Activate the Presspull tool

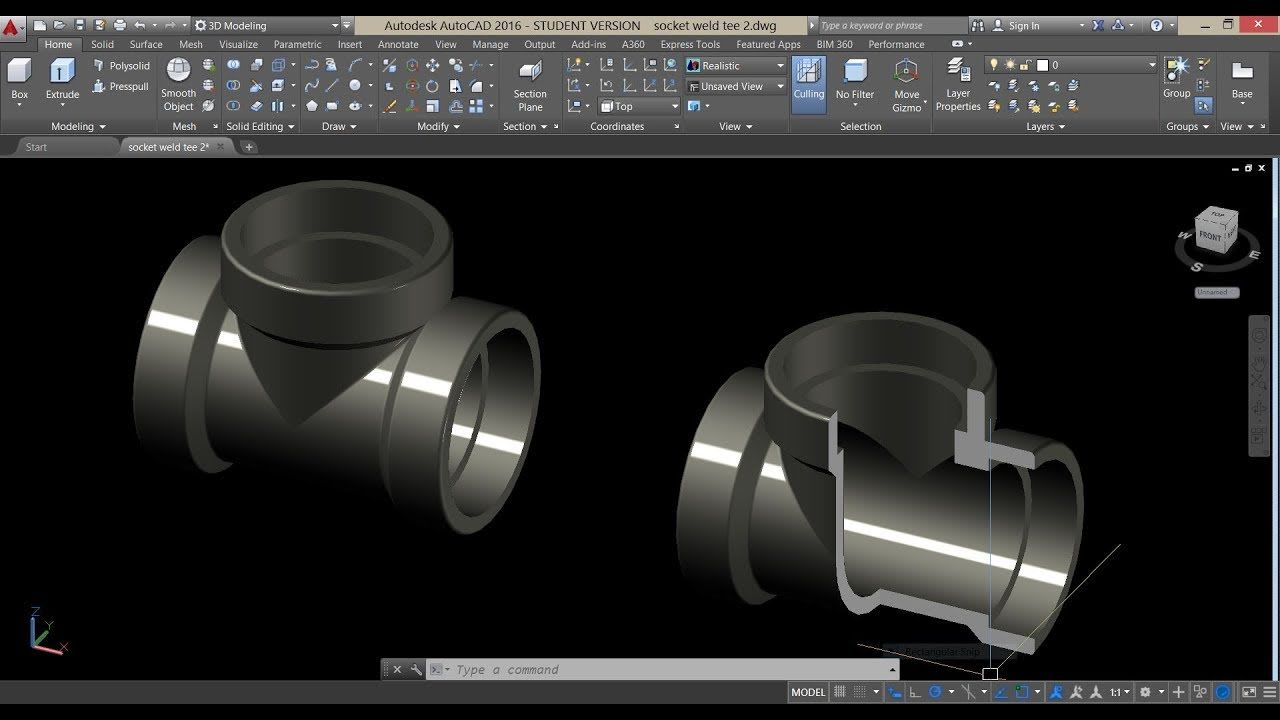(x=120, y=87)
